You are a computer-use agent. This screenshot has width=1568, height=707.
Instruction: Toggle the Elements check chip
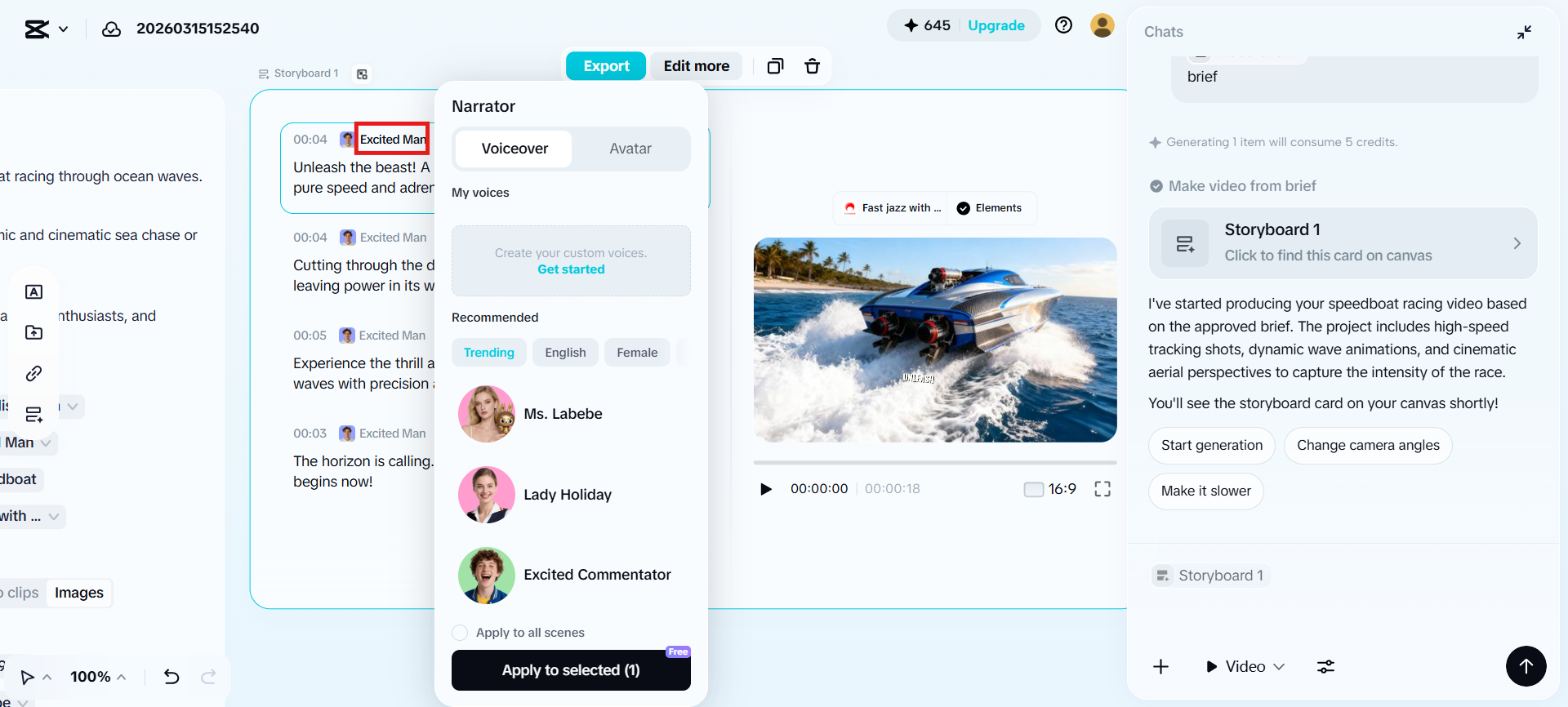(x=989, y=208)
